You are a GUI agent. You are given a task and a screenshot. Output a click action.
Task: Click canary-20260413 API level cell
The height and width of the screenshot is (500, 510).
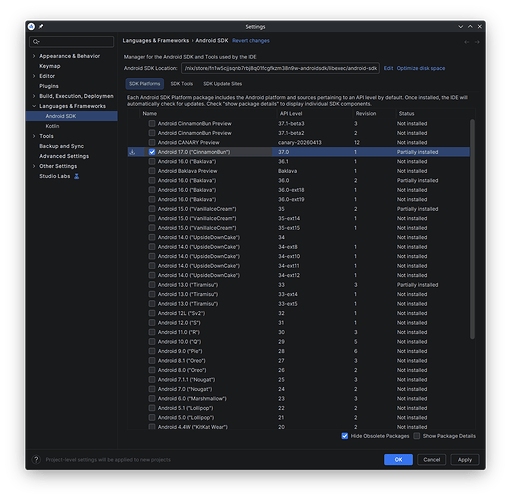(300, 142)
